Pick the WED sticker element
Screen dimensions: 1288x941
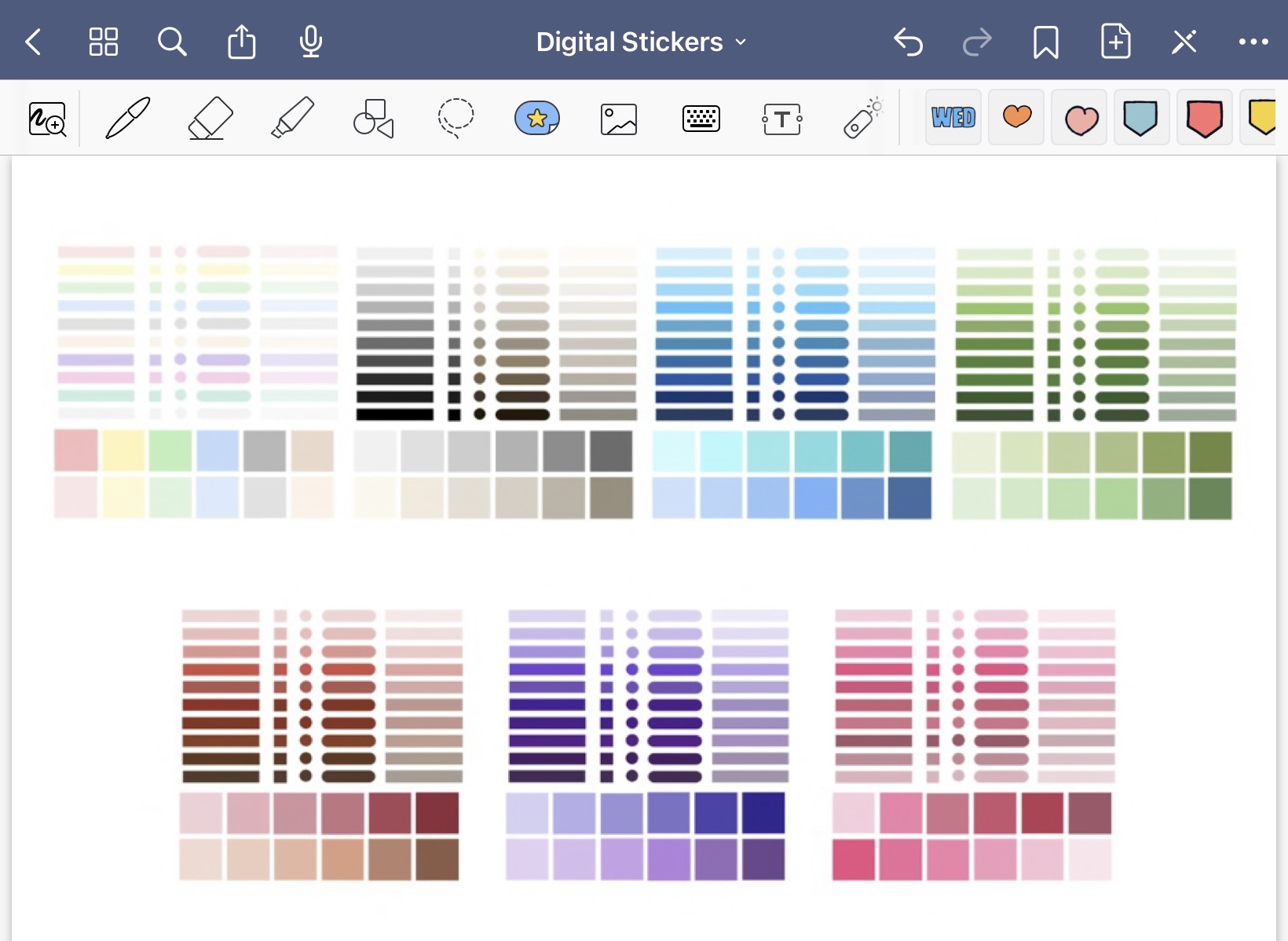click(953, 118)
